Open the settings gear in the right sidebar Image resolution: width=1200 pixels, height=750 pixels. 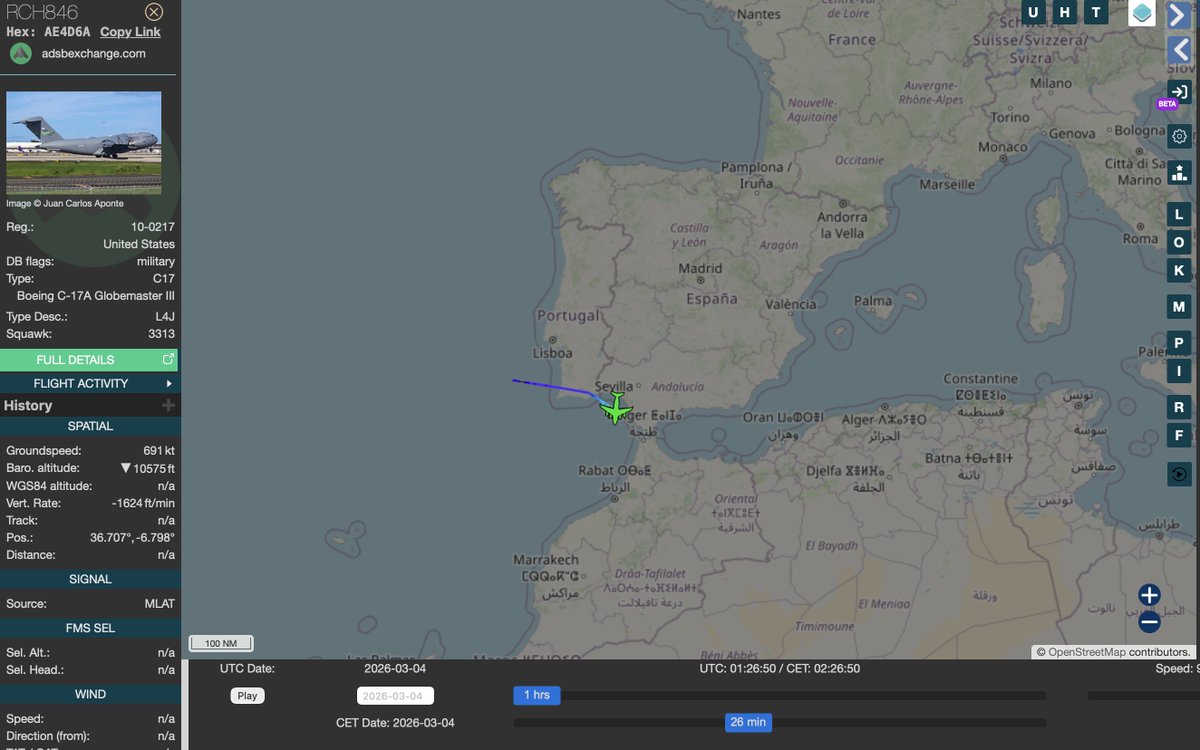(1178, 136)
